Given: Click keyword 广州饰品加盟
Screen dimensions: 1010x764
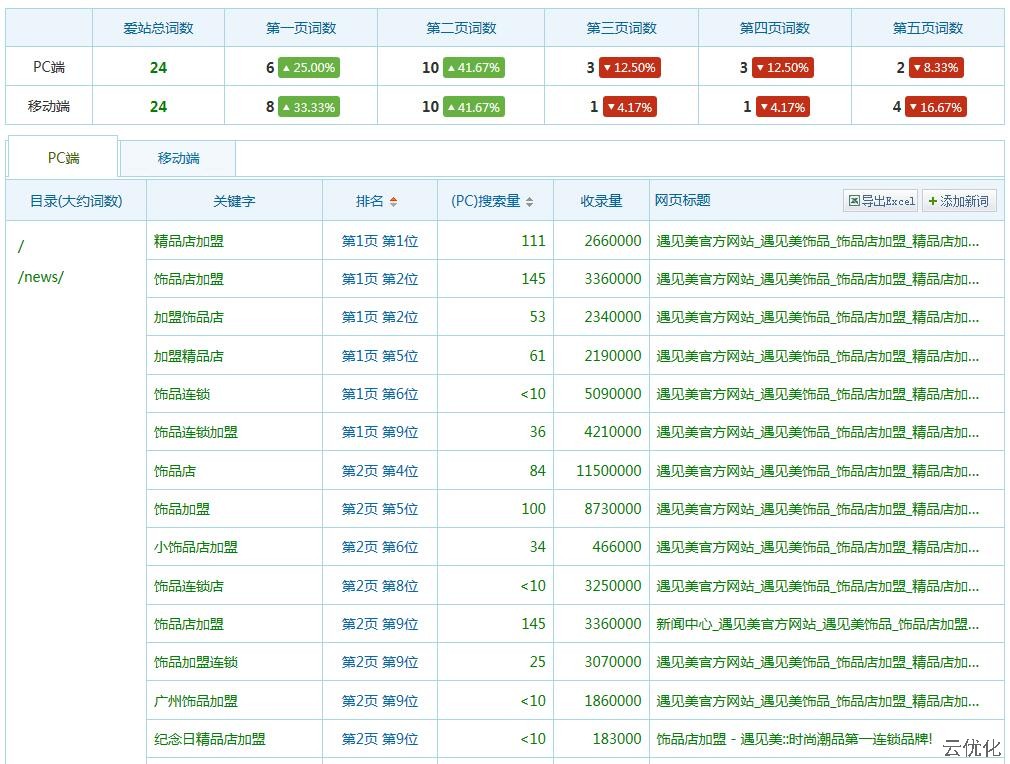Looking at the screenshot, I should pos(196,701).
